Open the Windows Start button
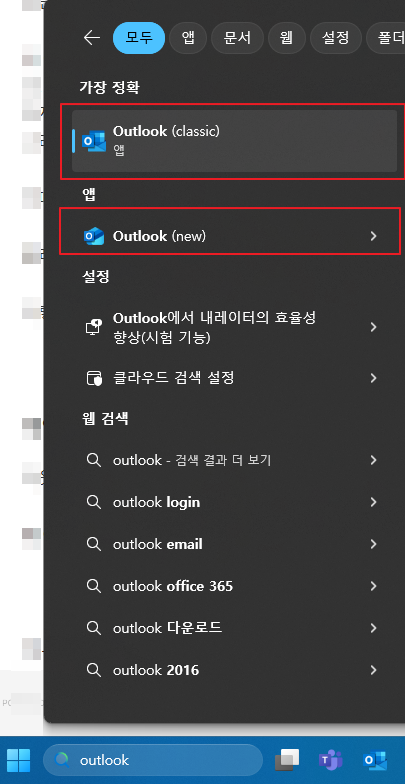This screenshot has height=784, width=405. 18,760
